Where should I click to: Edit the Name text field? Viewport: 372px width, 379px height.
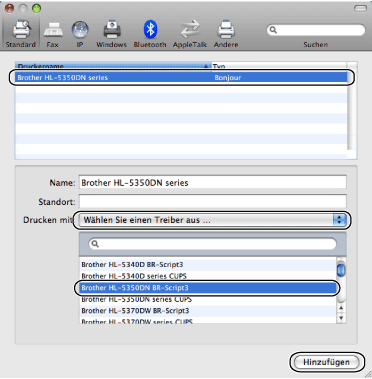pos(213,183)
